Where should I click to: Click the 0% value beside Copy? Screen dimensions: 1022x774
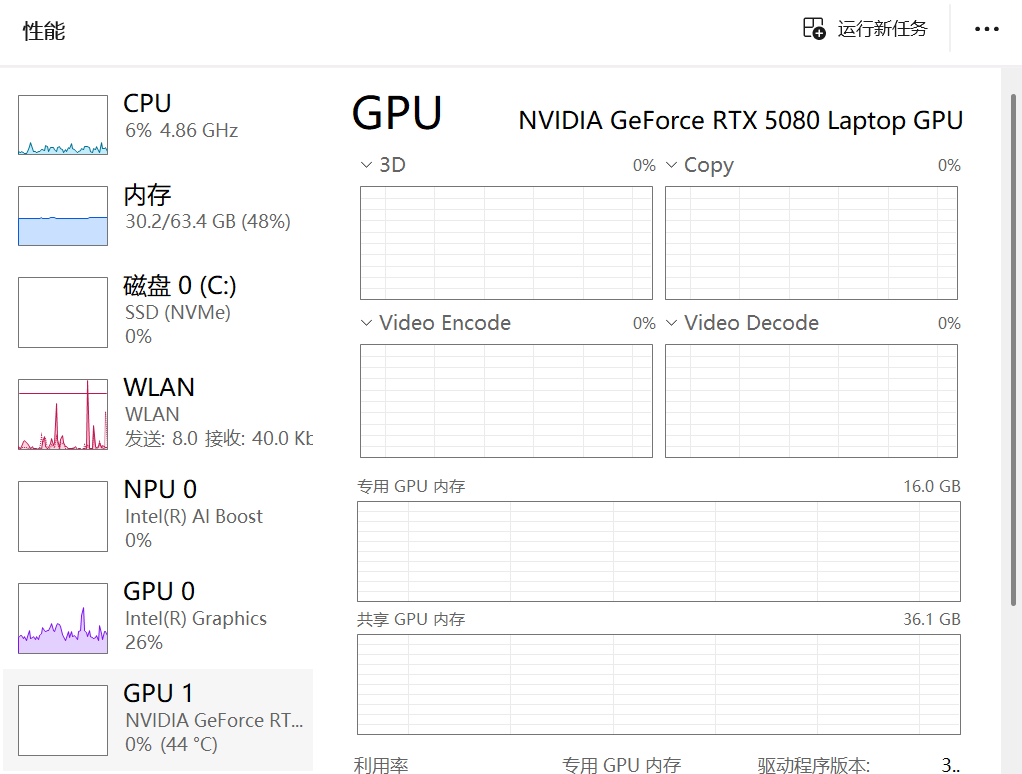[949, 165]
